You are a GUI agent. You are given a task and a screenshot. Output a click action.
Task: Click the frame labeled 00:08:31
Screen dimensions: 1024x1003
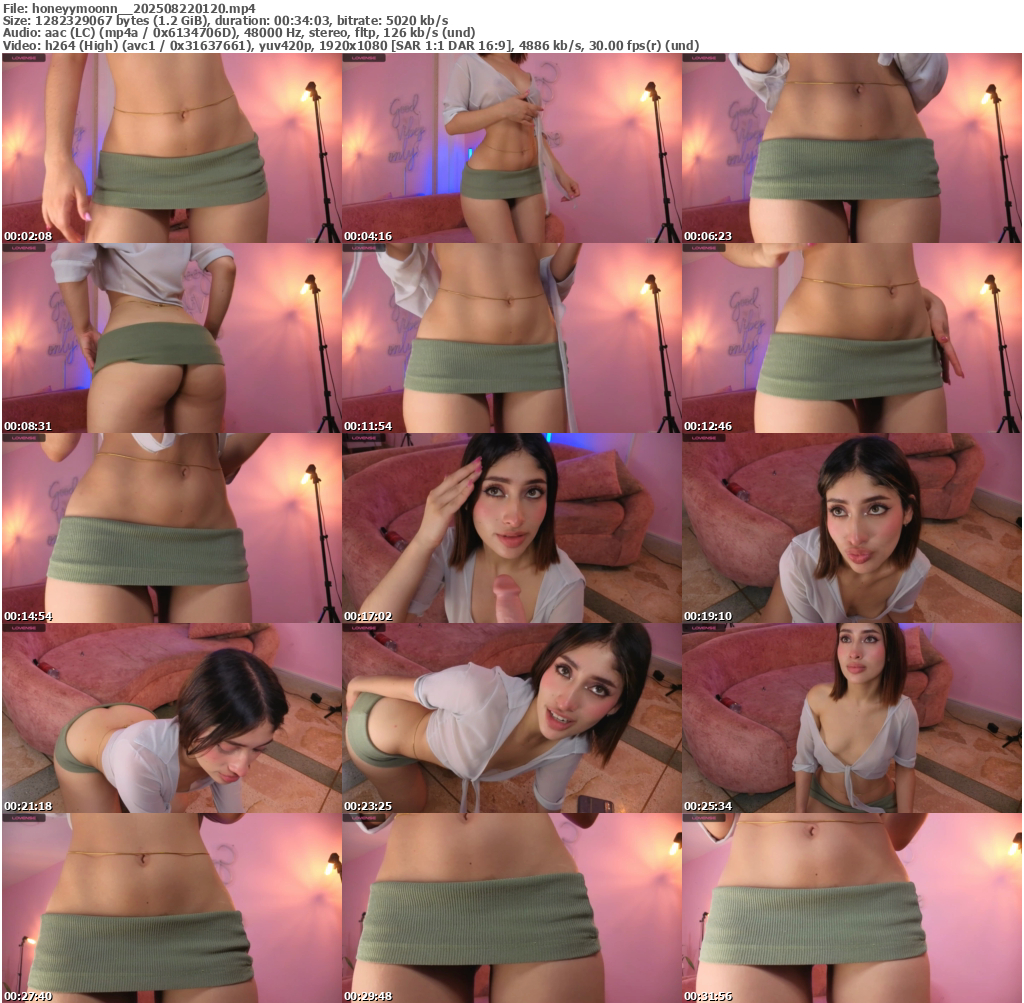171,338
